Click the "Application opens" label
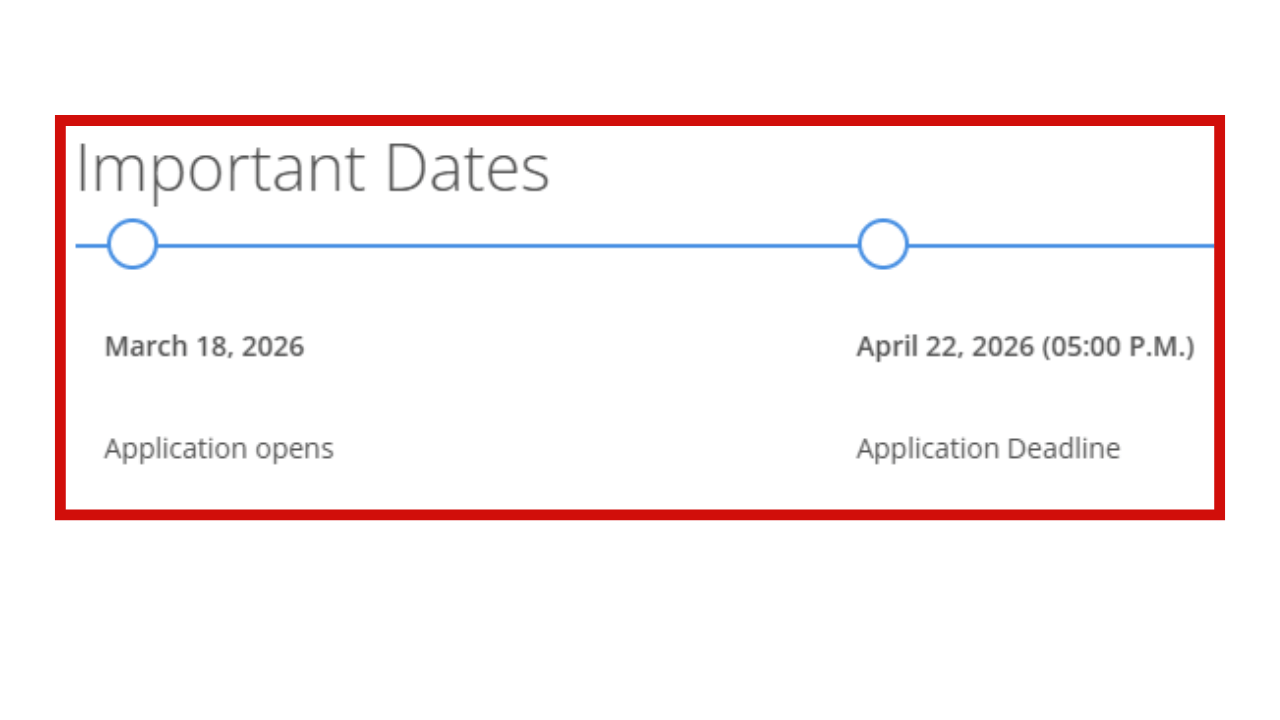The width and height of the screenshot is (1280, 720). pyautogui.click(x=218, y=449)
